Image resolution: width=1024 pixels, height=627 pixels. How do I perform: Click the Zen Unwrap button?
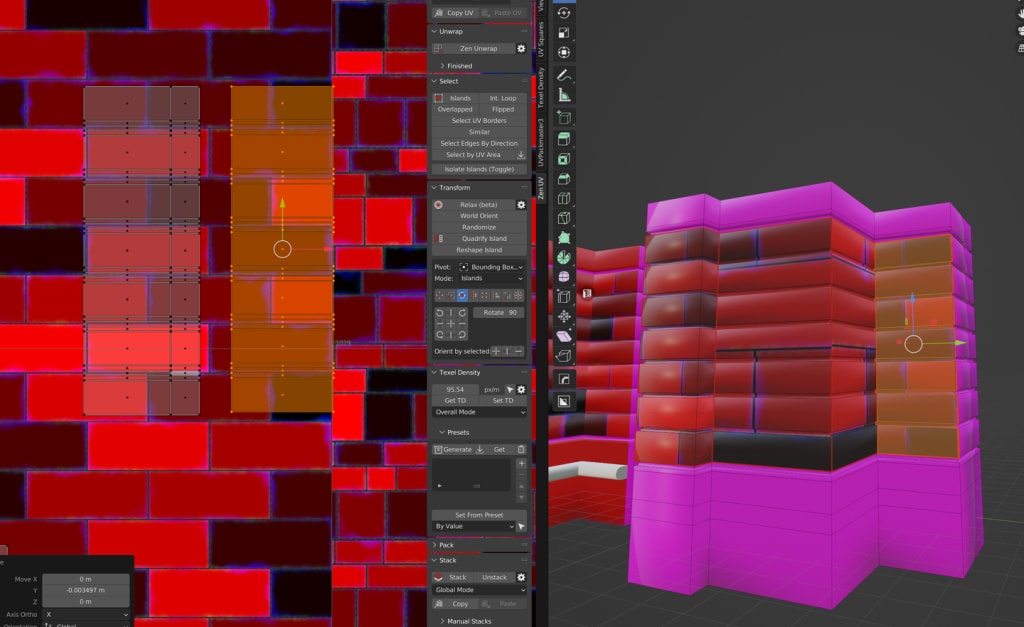473,48
